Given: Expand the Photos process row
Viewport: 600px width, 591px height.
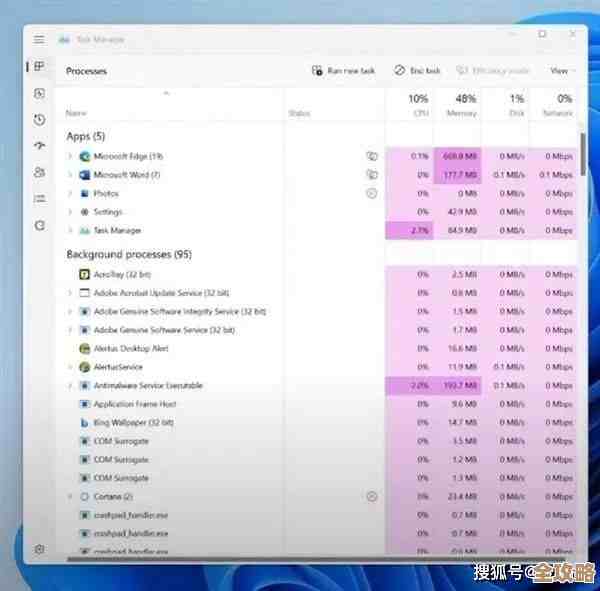Looking at the screenshot, I should pos(70,193).
